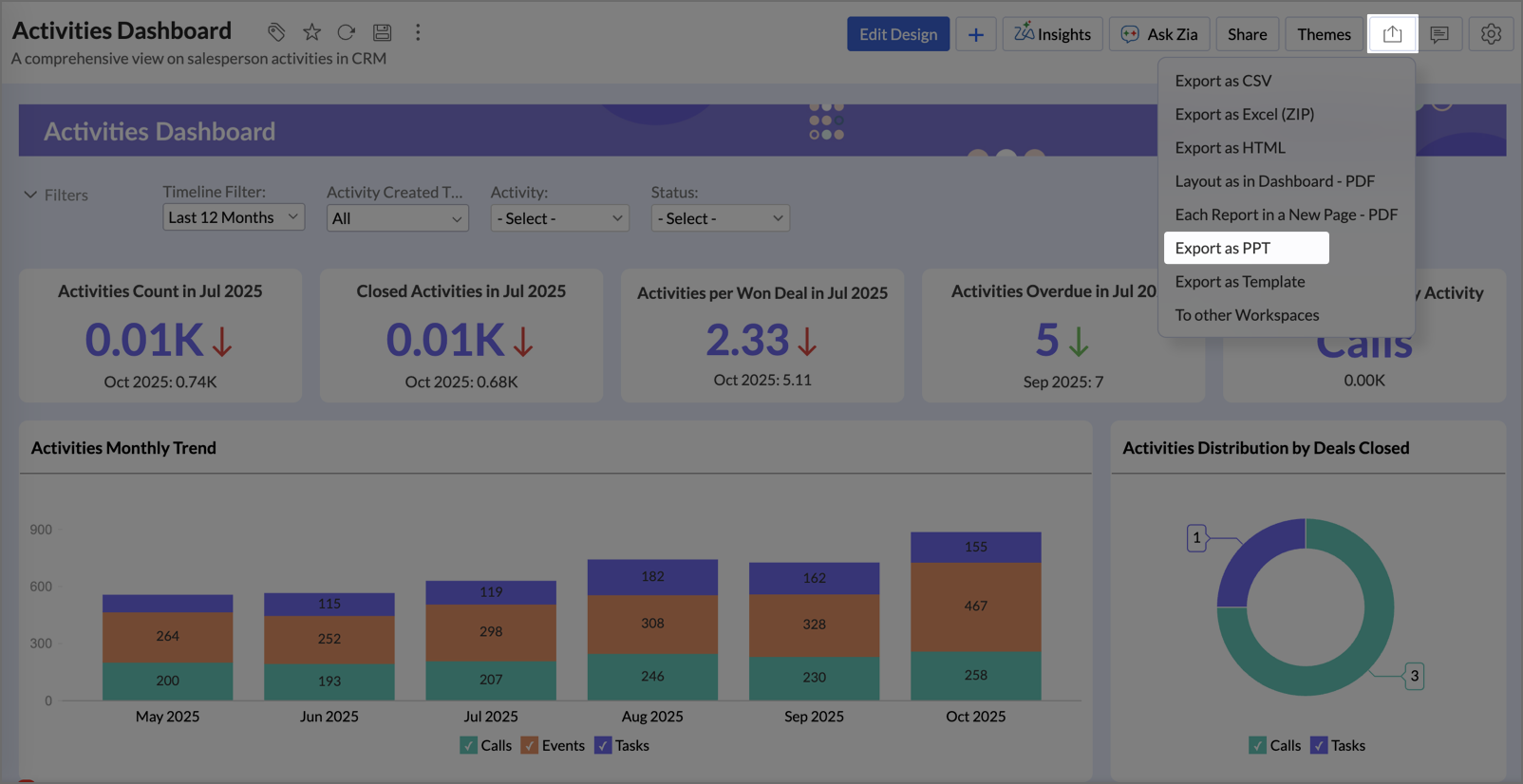The image size is (1523, 784).
Task: Click the save icon in the title bar
Action: tap(382, 32)
